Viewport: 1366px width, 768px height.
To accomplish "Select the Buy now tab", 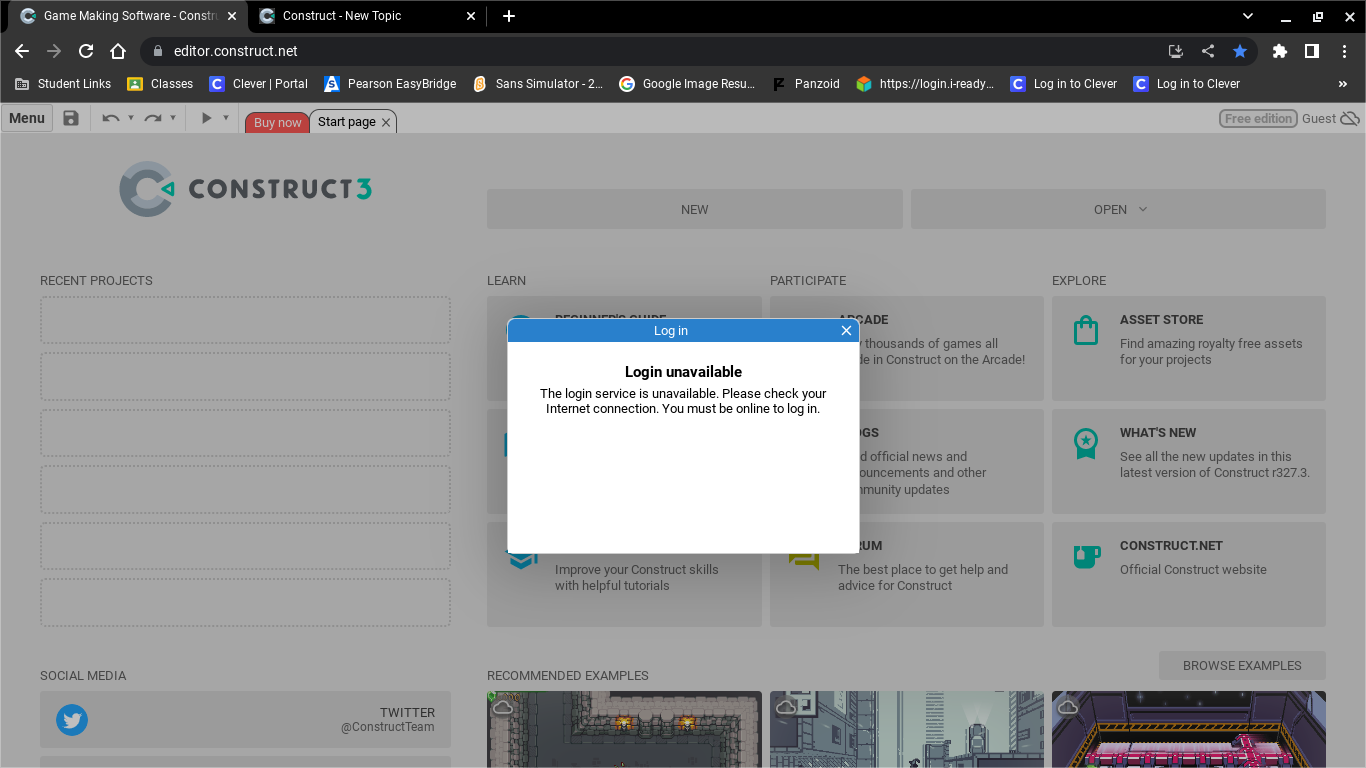I will coord(277,122).
